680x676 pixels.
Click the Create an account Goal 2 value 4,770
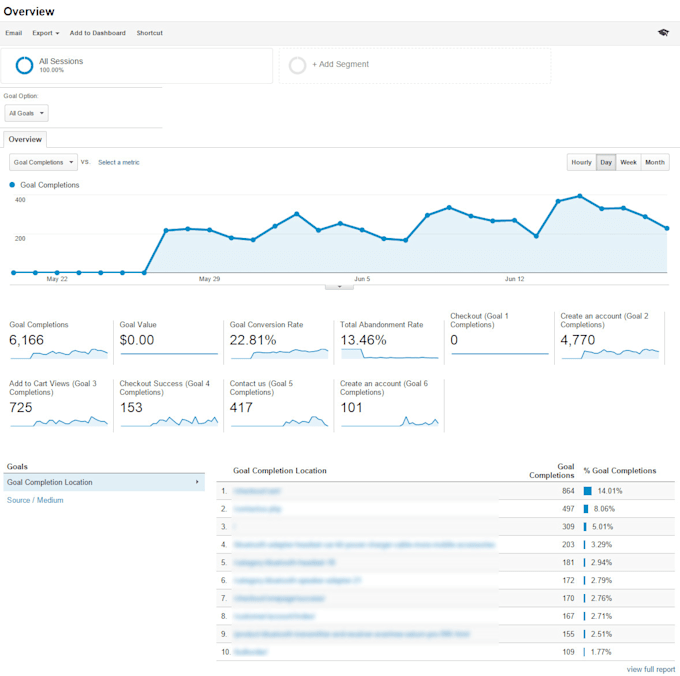(578, 340)
